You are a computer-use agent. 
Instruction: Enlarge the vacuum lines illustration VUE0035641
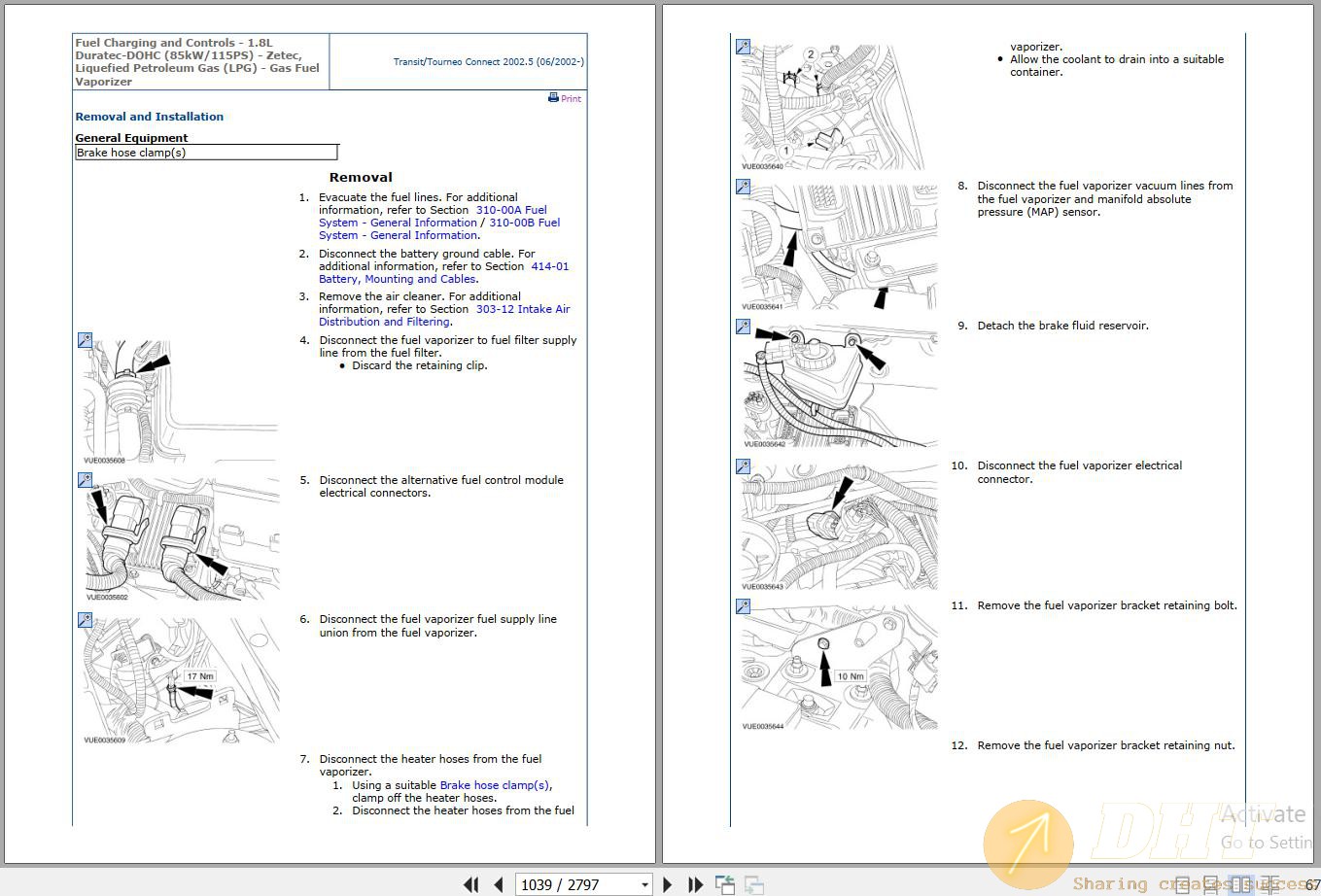743,187
